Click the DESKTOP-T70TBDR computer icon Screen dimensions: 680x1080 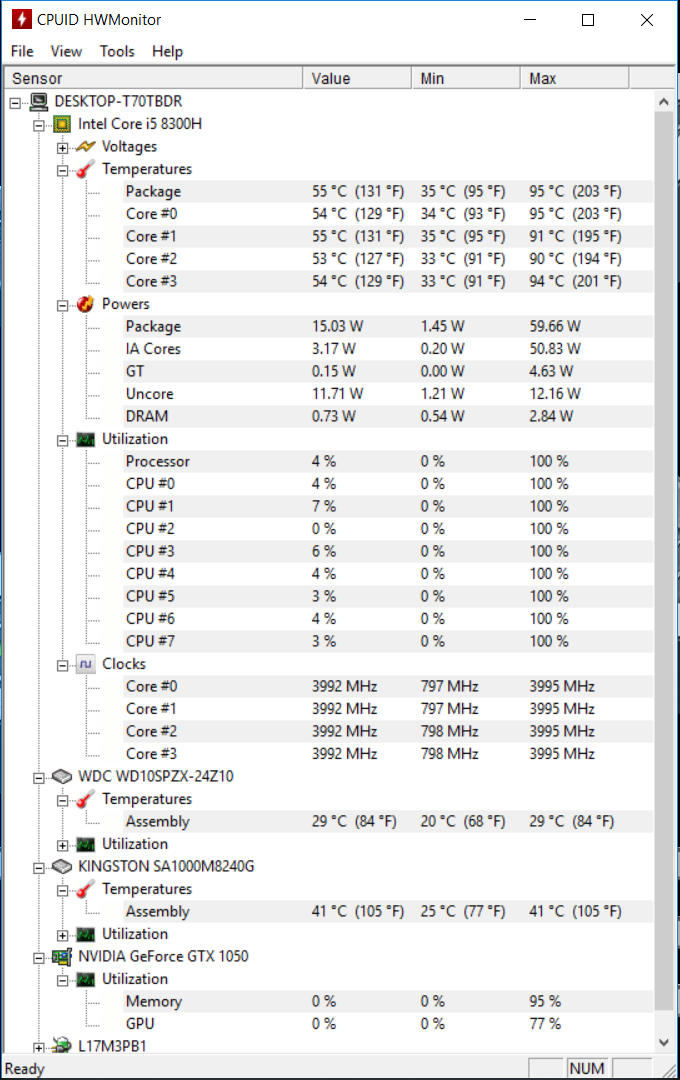point(39,102)
